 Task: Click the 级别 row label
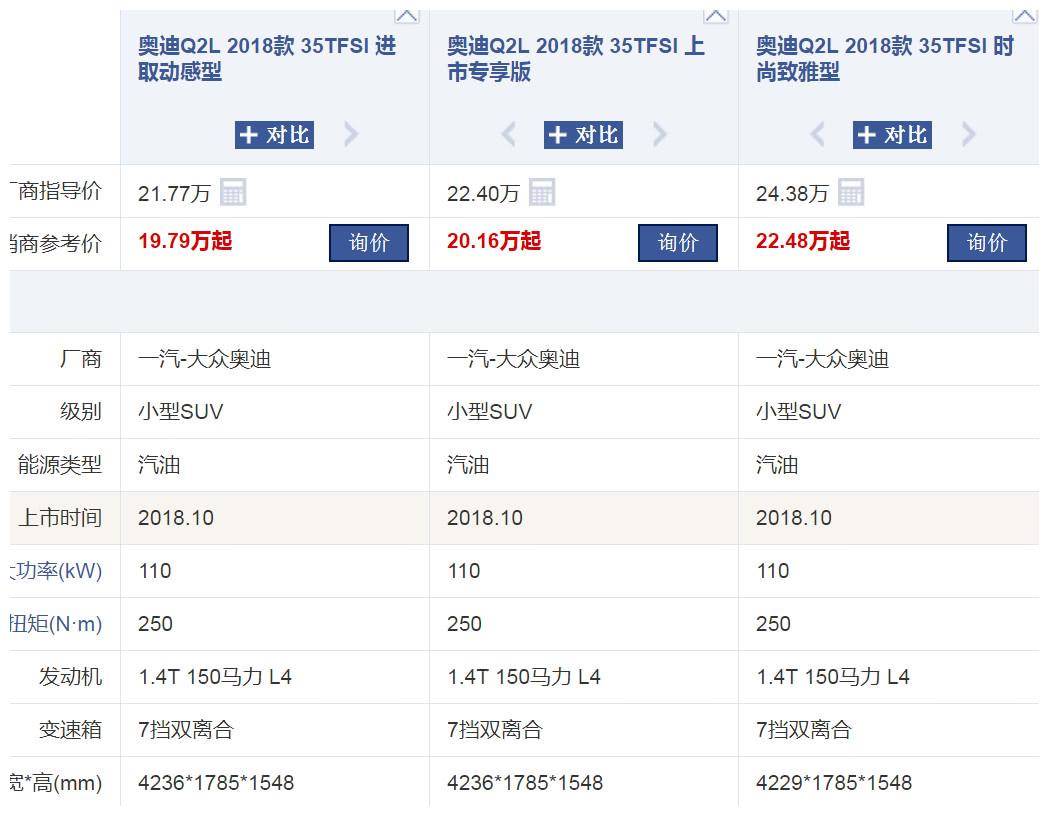tap(81, 411)
